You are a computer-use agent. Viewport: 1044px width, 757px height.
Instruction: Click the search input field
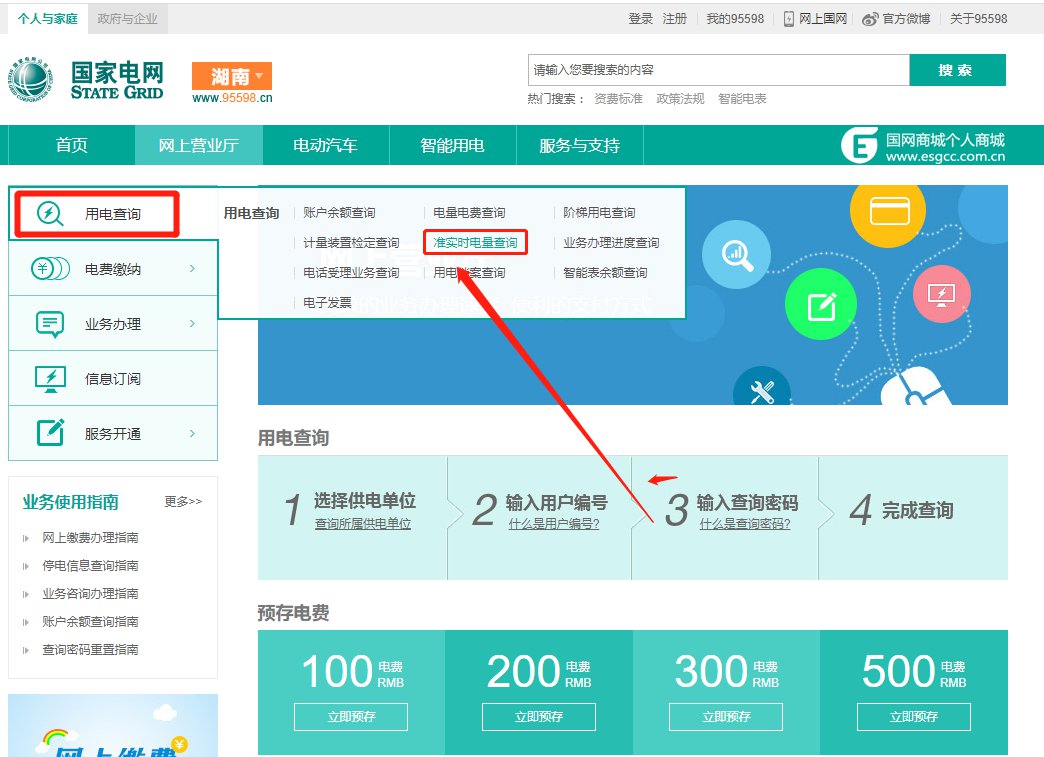click(x=718, y=70)
